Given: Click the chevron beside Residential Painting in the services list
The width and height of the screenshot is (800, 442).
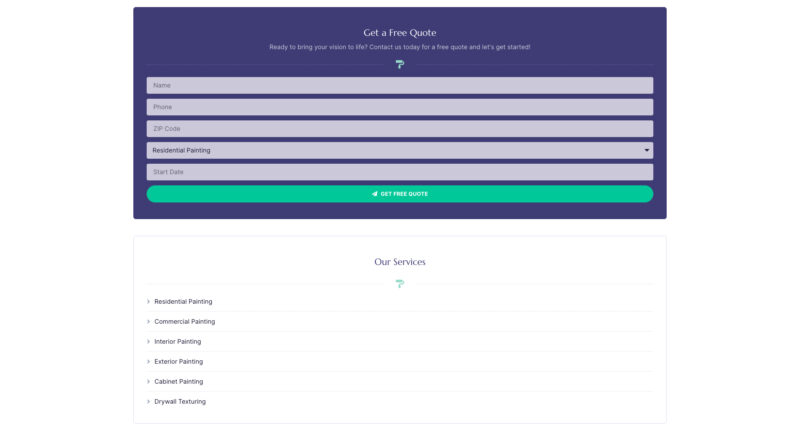Looking at the screenshot, I should pos(148,301).
